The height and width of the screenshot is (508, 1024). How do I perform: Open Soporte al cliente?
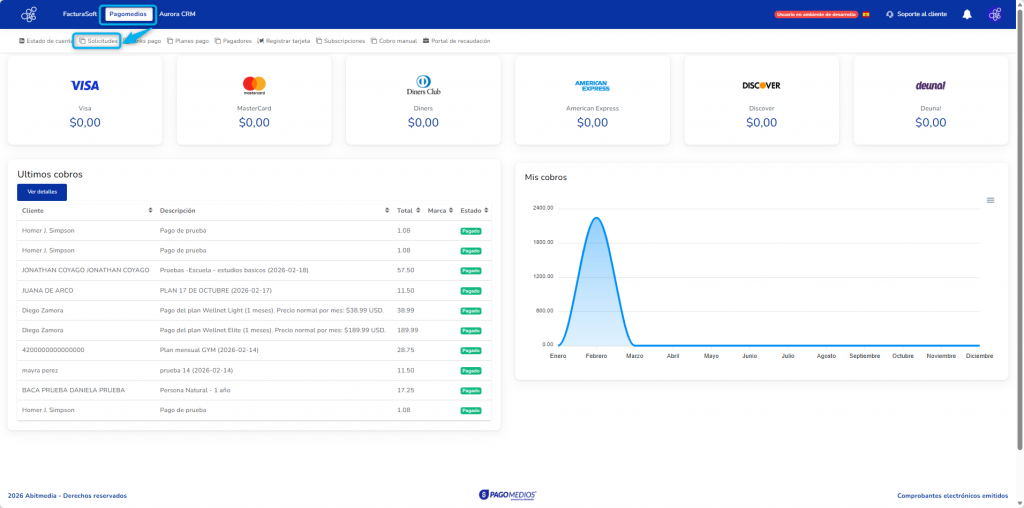point(916,14)
